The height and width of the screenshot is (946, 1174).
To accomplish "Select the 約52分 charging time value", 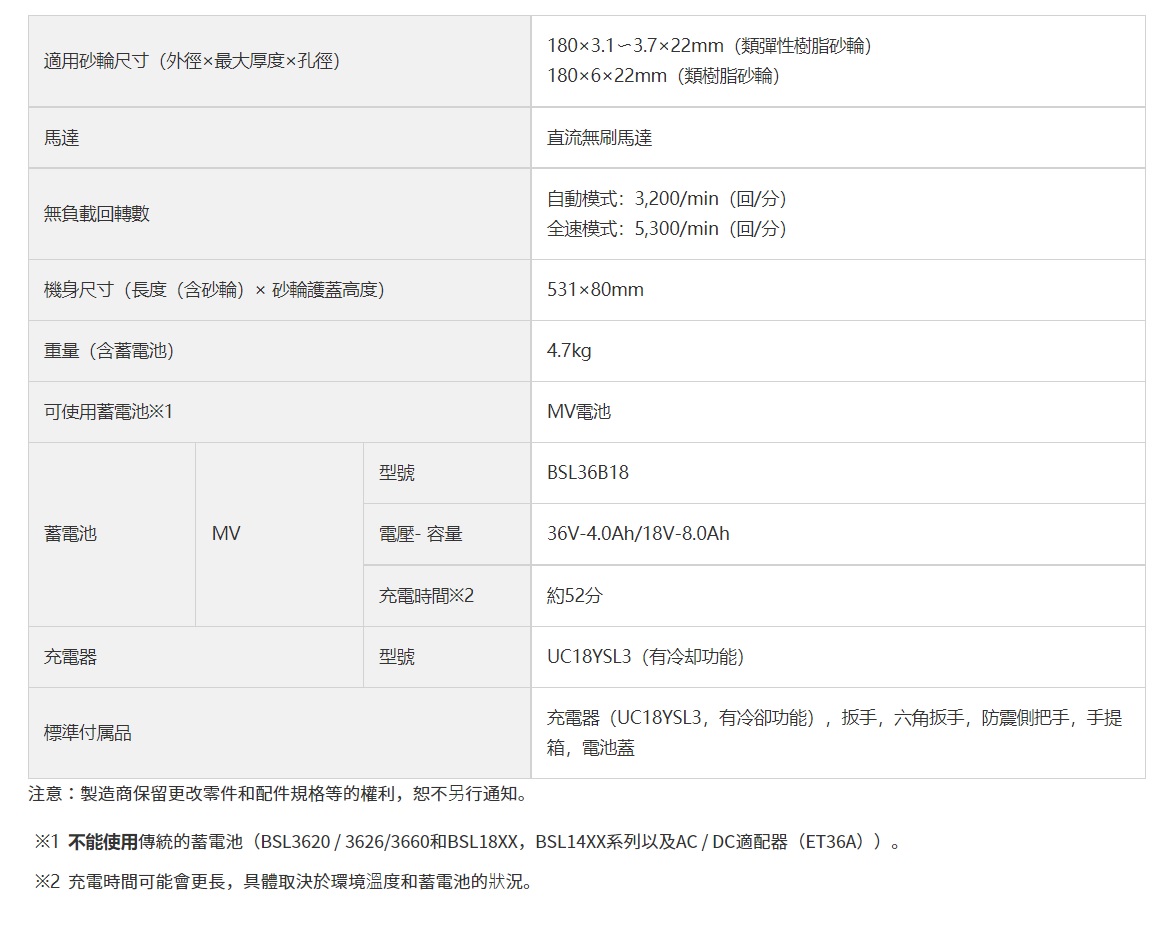I will 575,596.
